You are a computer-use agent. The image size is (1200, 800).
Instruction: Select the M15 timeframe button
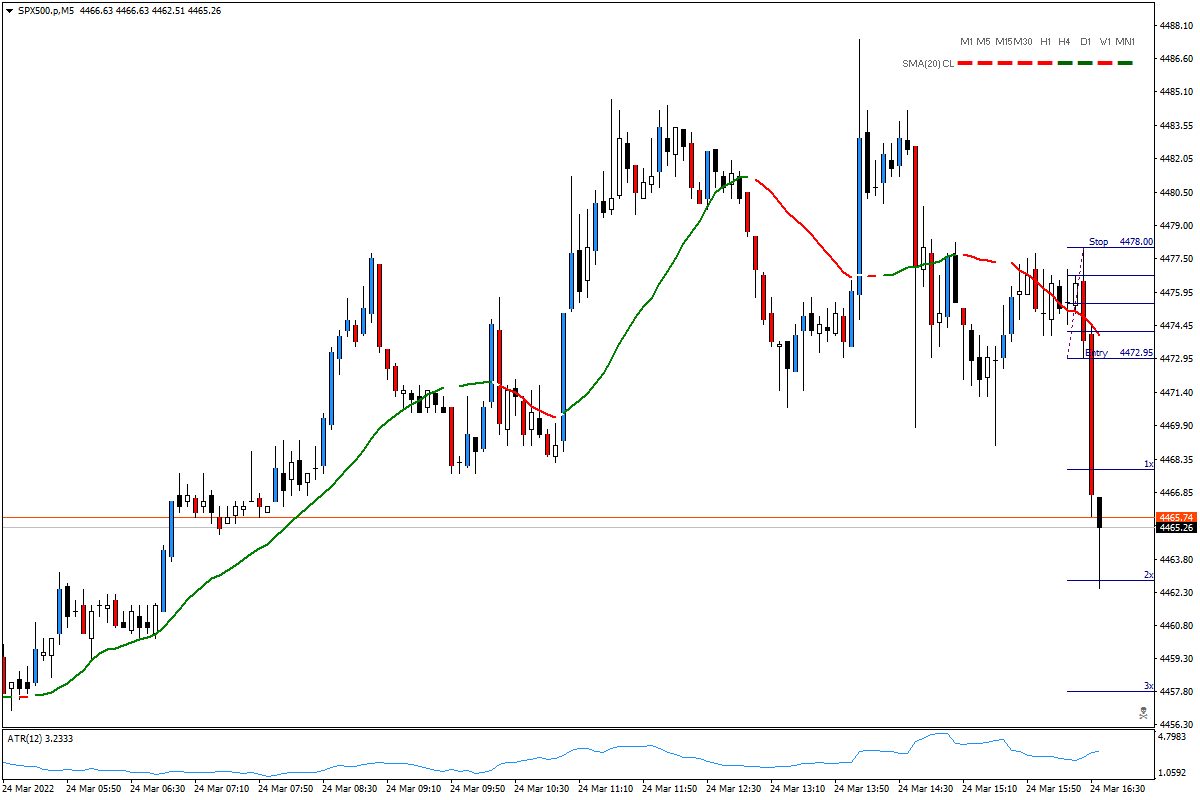click(x=1004, y=42)
